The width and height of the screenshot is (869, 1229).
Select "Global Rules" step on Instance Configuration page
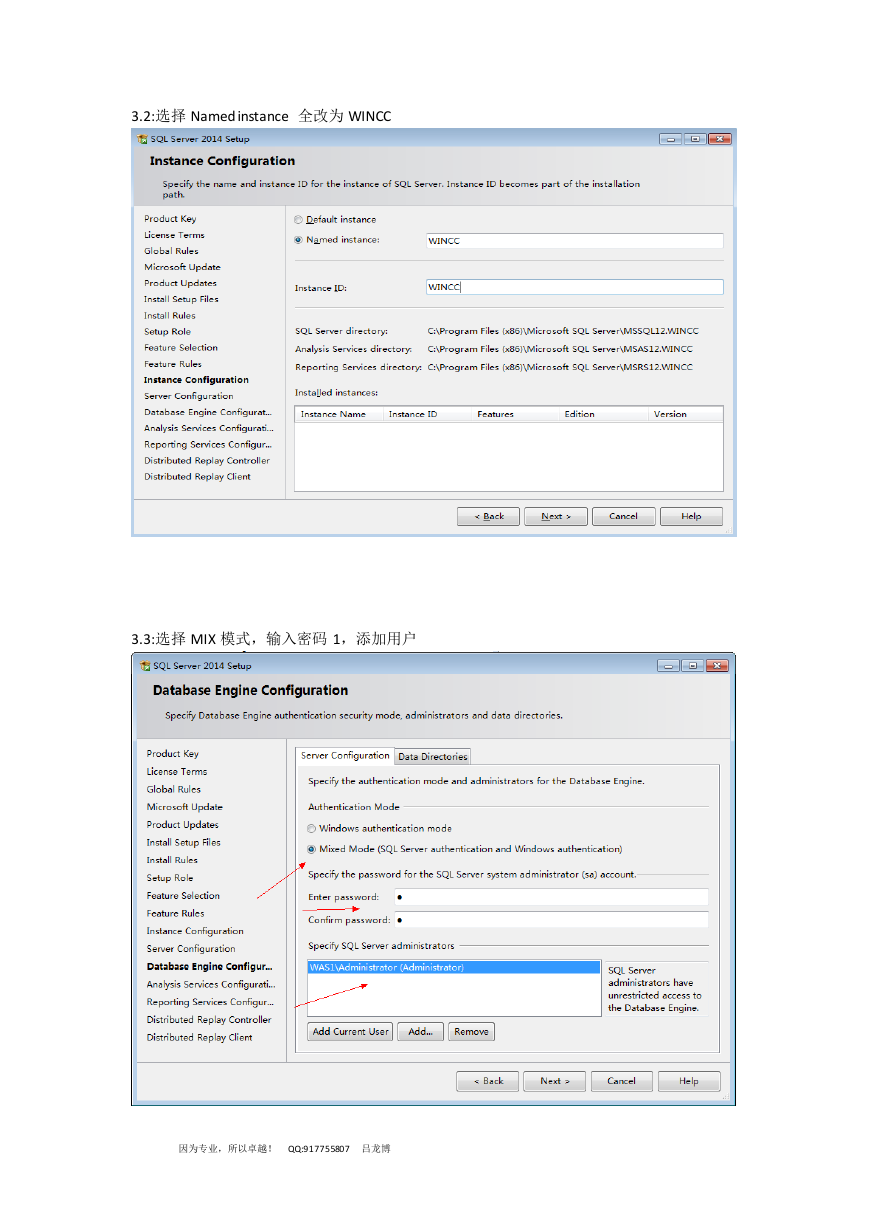[171, 251]
